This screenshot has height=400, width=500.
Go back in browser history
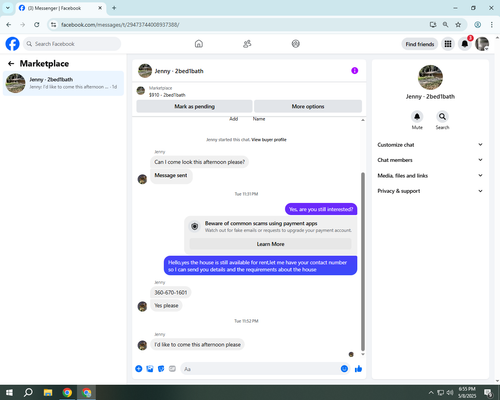click(x=9, y=25)
